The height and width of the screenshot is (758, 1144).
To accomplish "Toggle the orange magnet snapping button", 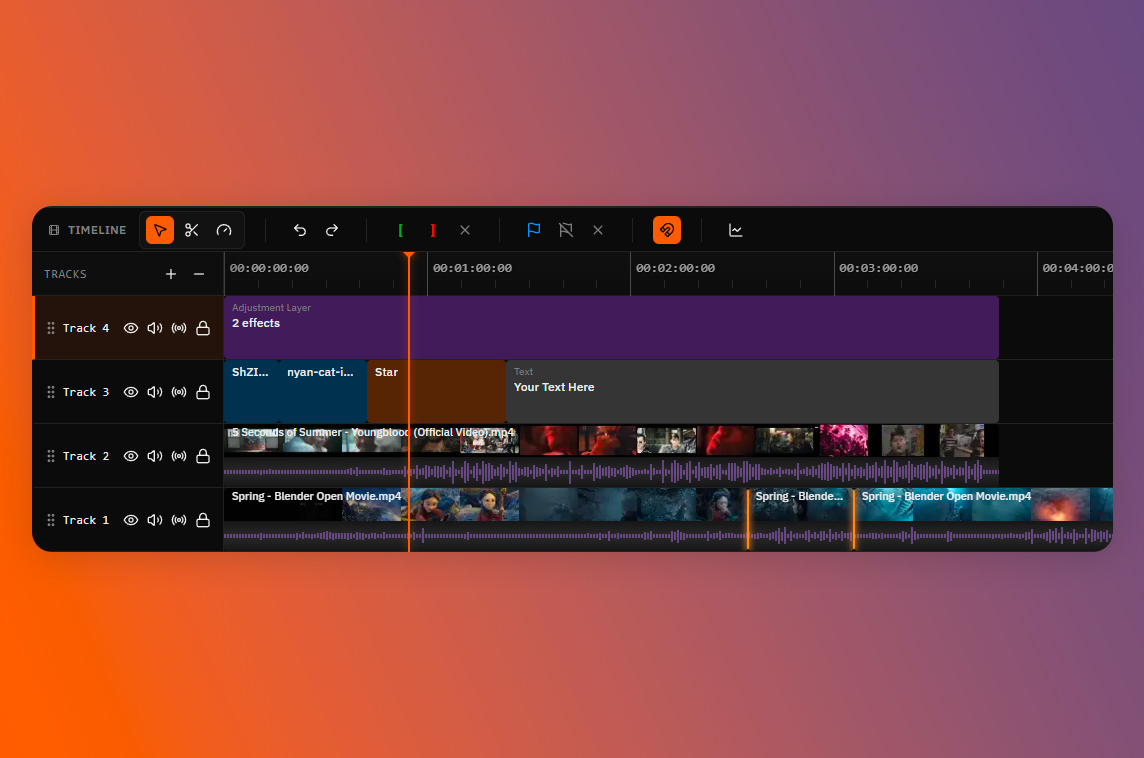I will 667,230.
